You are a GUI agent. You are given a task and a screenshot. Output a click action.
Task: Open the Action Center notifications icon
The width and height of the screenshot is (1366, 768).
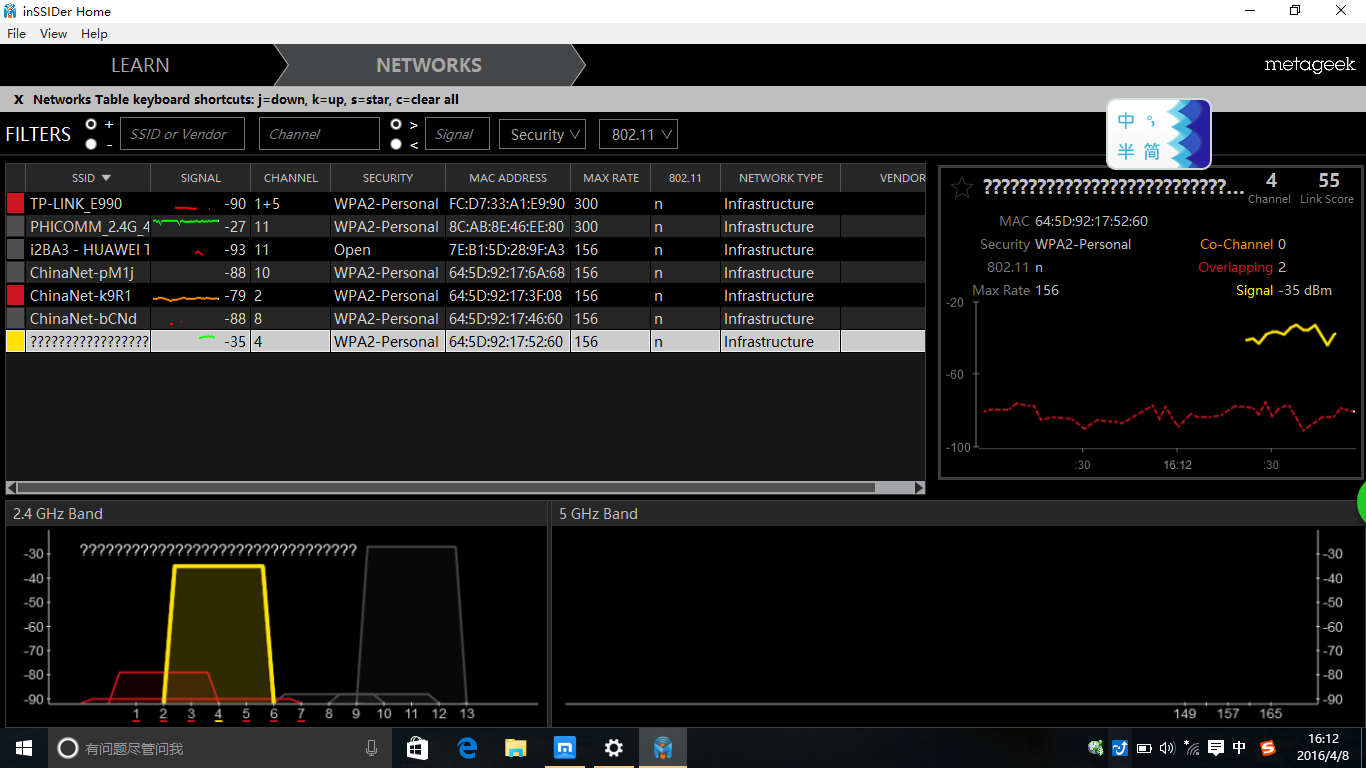click(x=1216, y=748)
